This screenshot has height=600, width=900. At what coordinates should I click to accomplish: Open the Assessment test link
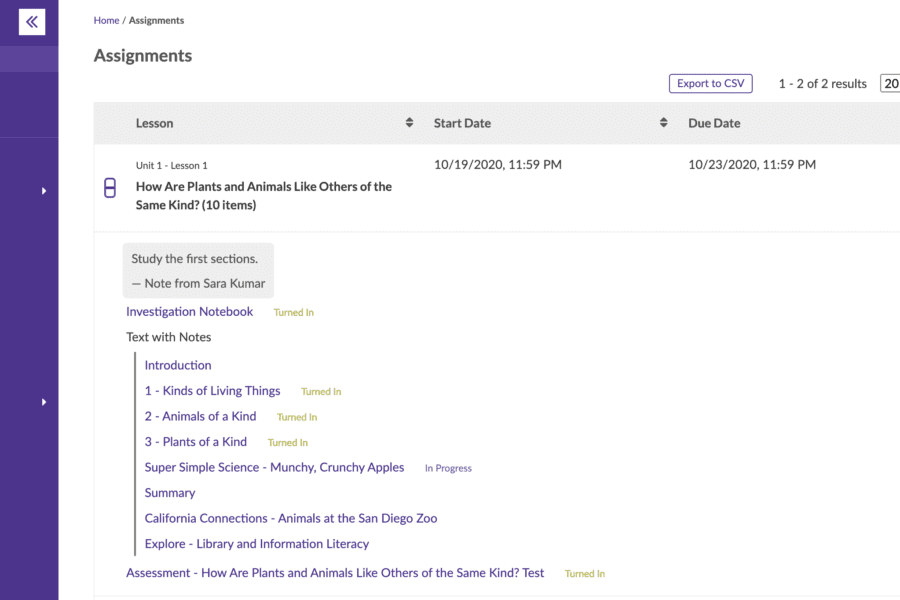(x=335, y=573)
